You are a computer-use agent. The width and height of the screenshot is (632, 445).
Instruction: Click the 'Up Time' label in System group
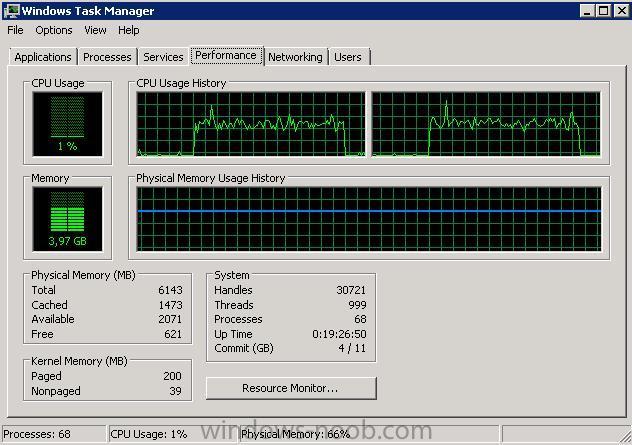click(x=233, y=334)
